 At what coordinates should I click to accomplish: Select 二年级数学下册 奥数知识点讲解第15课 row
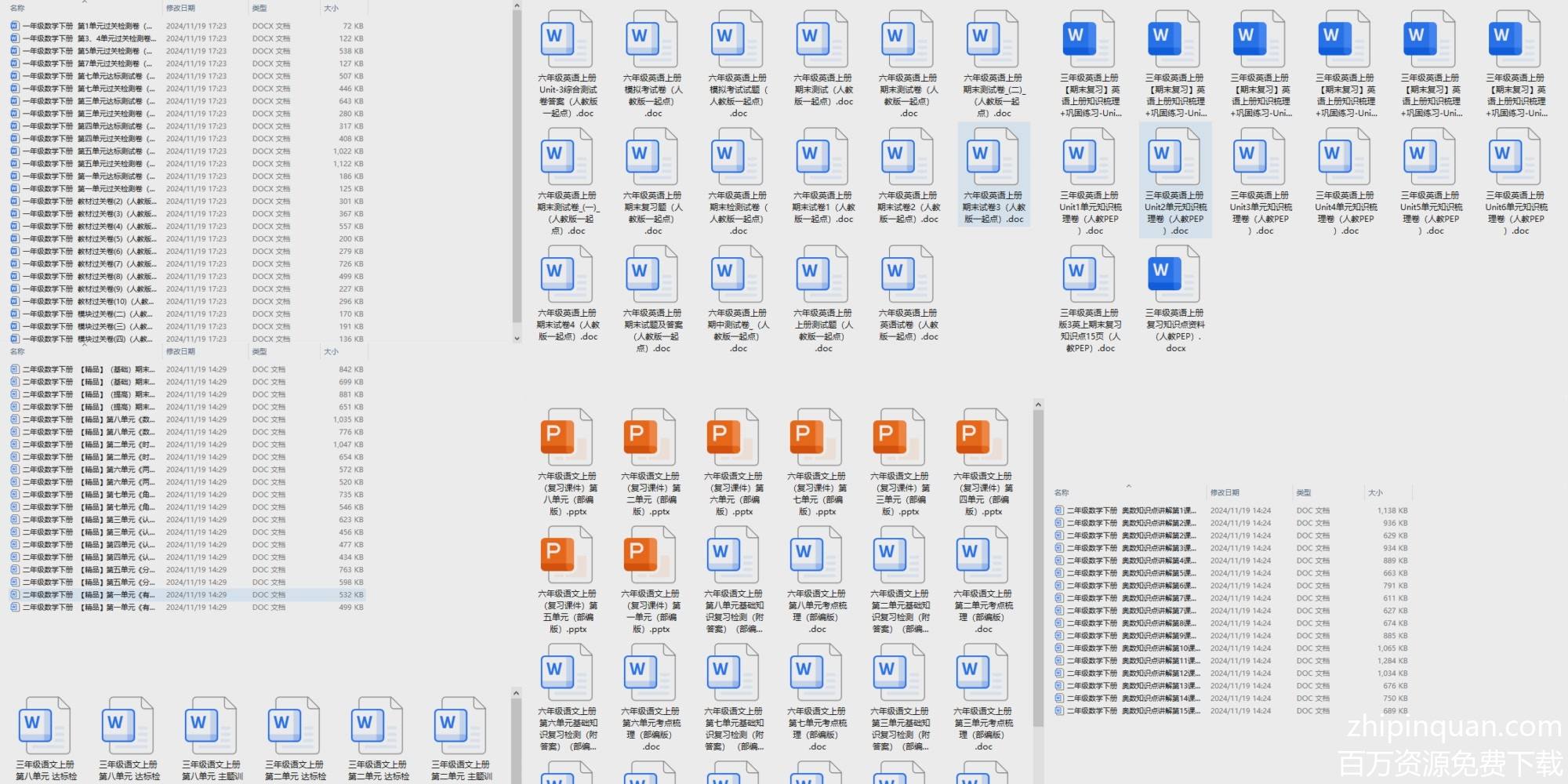point(1131,711)
